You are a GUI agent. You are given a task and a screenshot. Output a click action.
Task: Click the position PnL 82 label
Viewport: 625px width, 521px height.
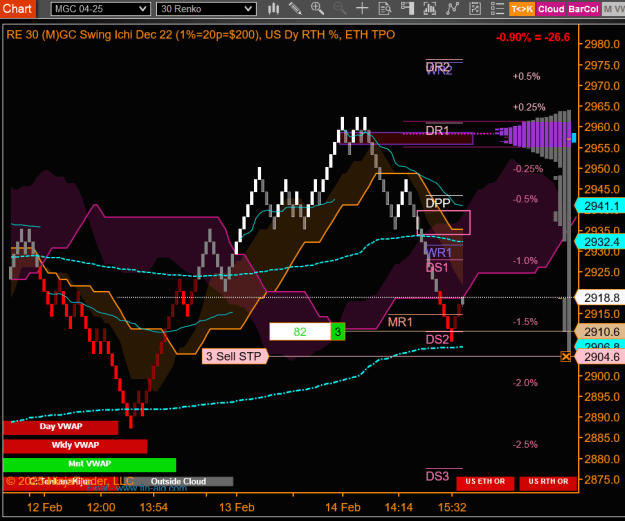300,332
